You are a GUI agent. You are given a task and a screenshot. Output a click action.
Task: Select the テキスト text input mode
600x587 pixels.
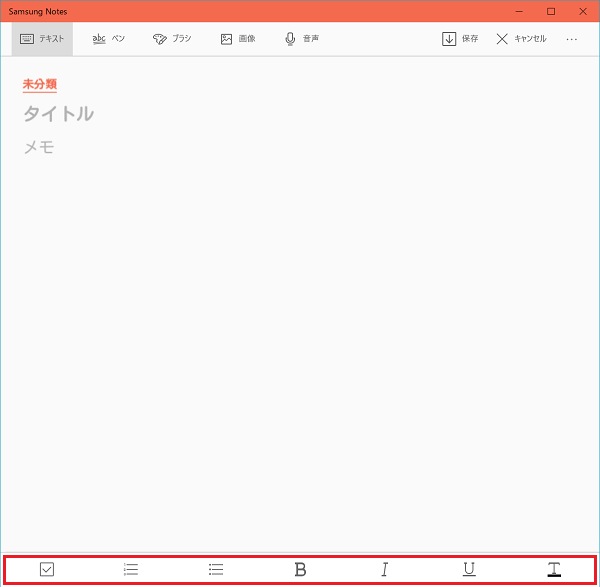point(42,39)
